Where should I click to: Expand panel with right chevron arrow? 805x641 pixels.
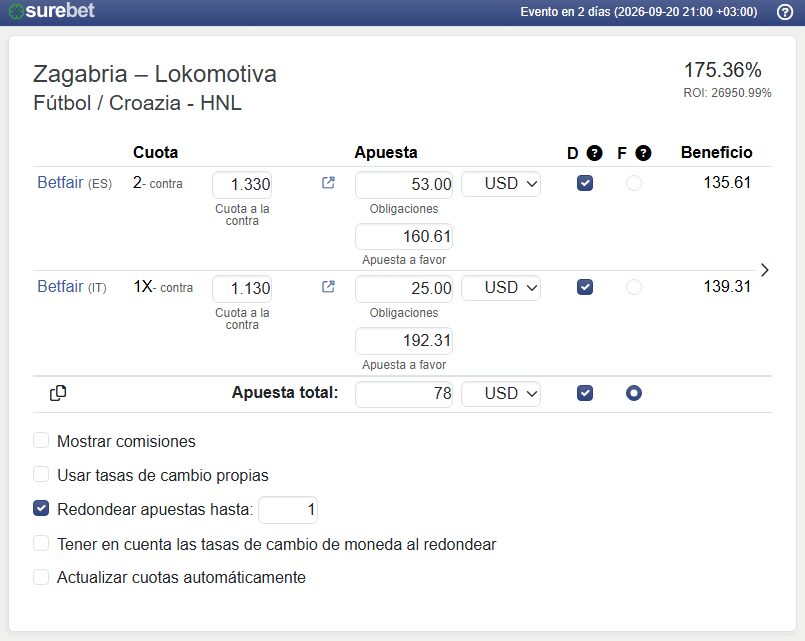(764, 270)
